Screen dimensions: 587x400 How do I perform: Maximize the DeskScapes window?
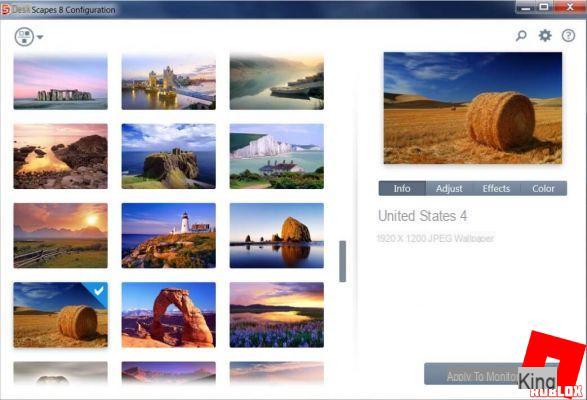point(544,7)
